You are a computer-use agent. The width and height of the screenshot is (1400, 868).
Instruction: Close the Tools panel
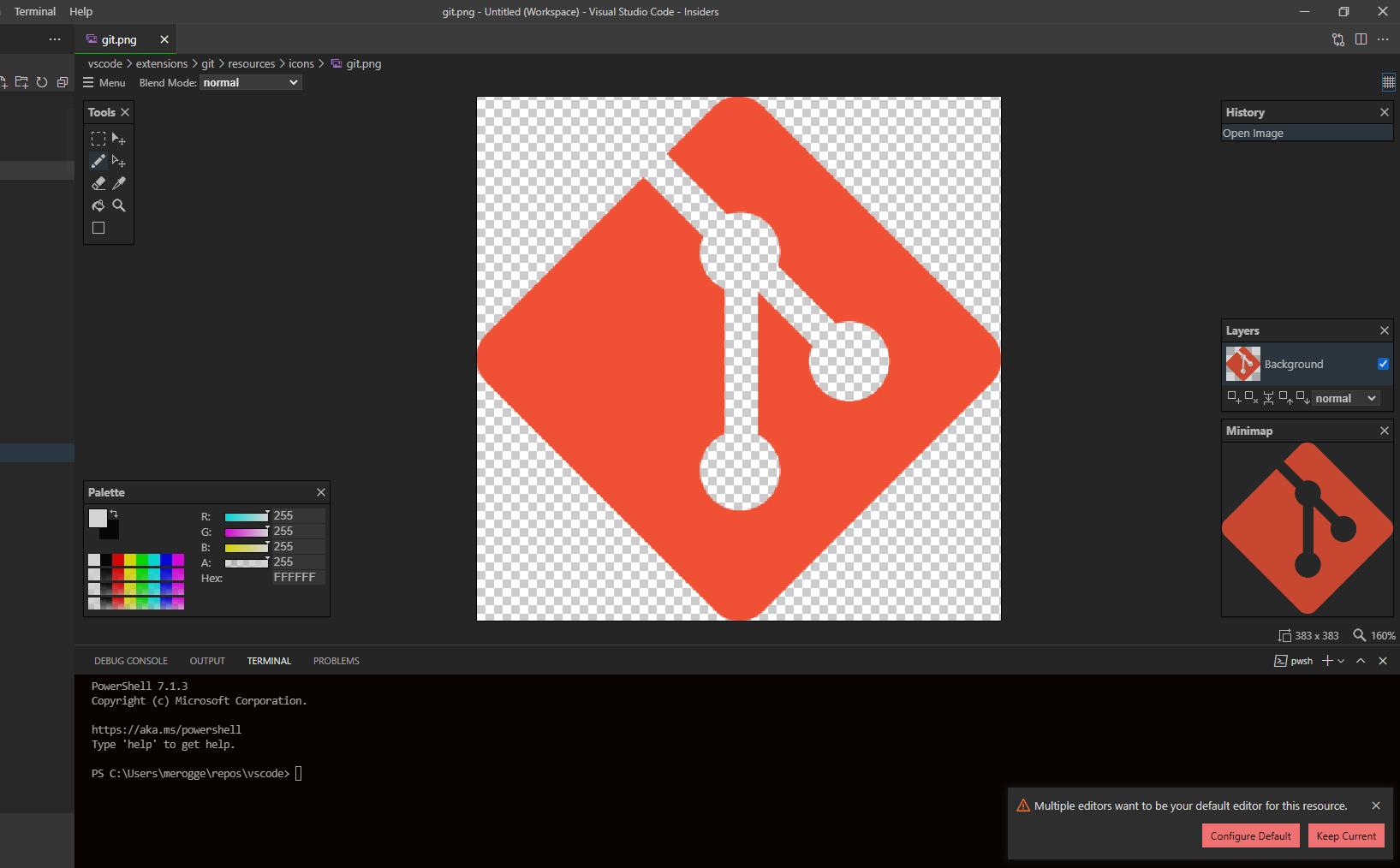pyautogui.click(x=125, y=112)
